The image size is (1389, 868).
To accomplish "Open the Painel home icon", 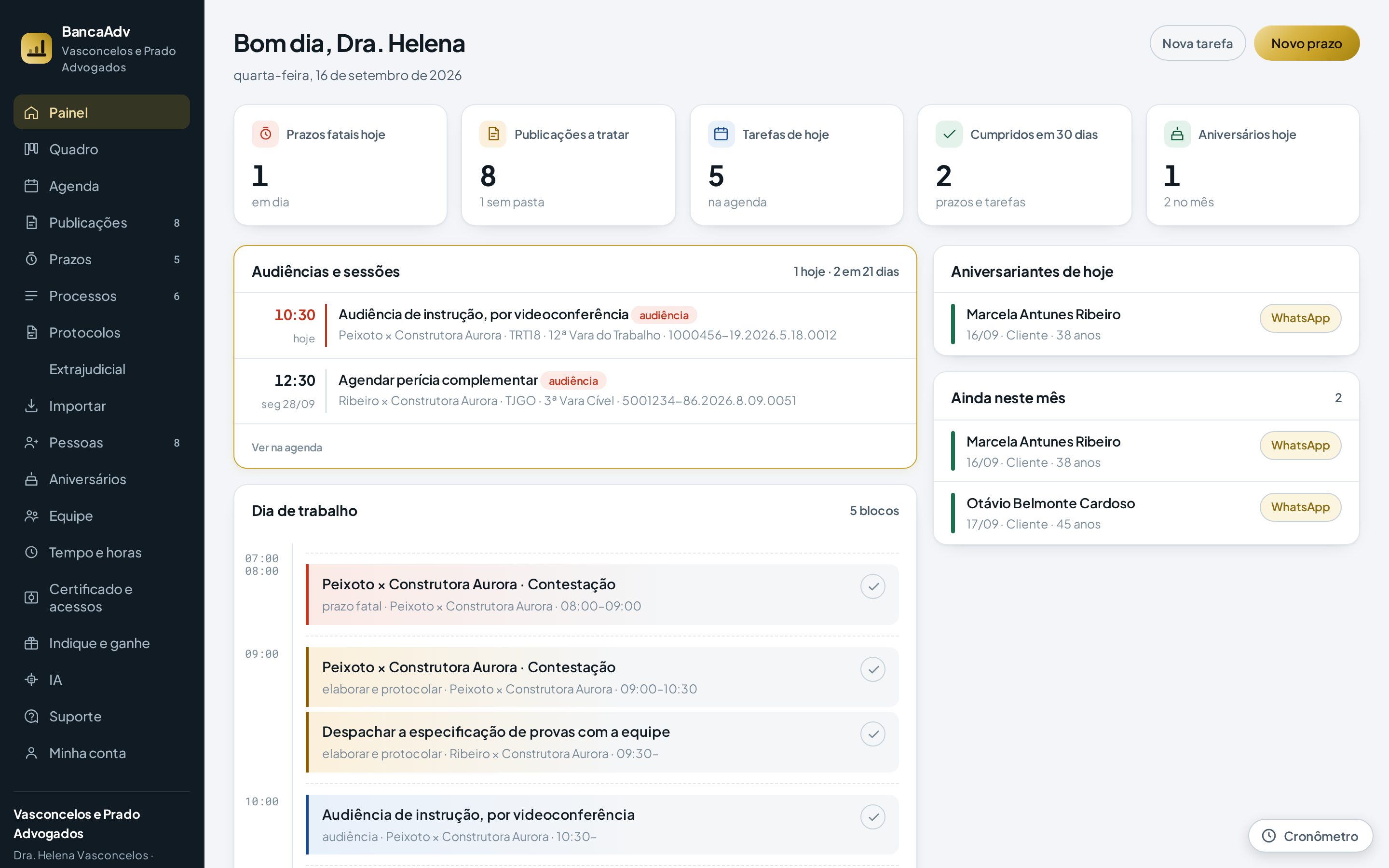I will coord(31,112).
